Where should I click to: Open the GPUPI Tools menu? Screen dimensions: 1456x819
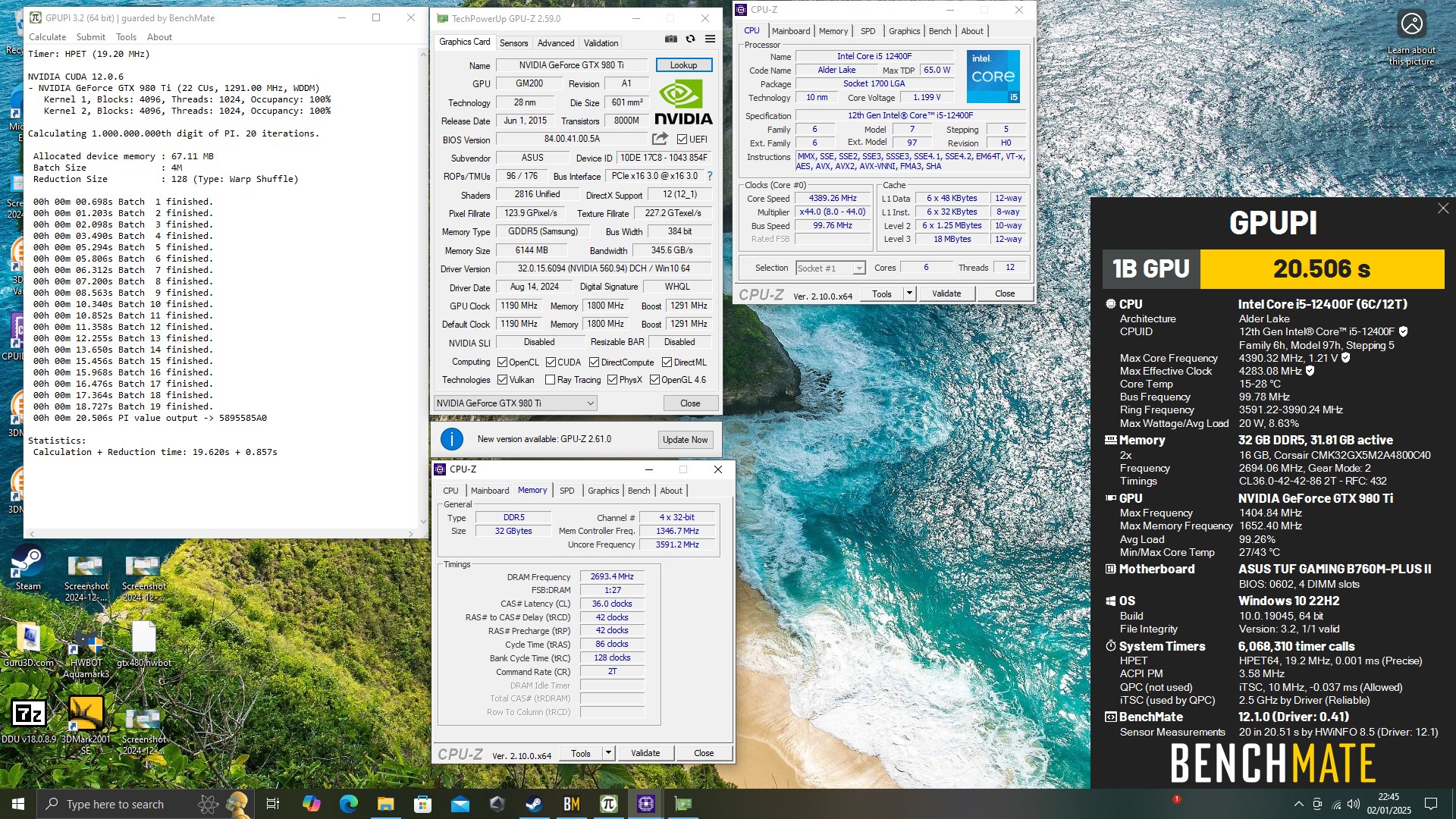tap(126, 36)
